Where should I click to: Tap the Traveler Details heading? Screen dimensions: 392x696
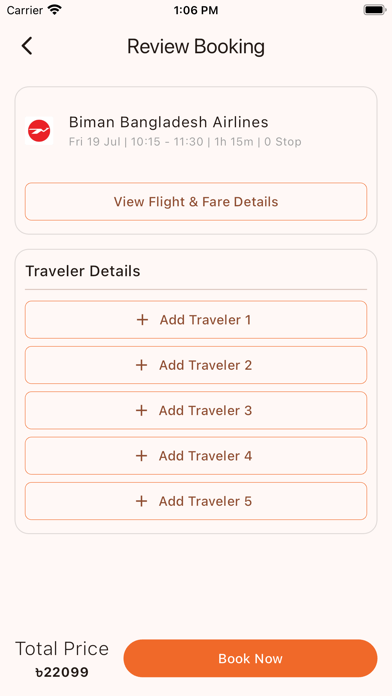(x=83, y=271)
